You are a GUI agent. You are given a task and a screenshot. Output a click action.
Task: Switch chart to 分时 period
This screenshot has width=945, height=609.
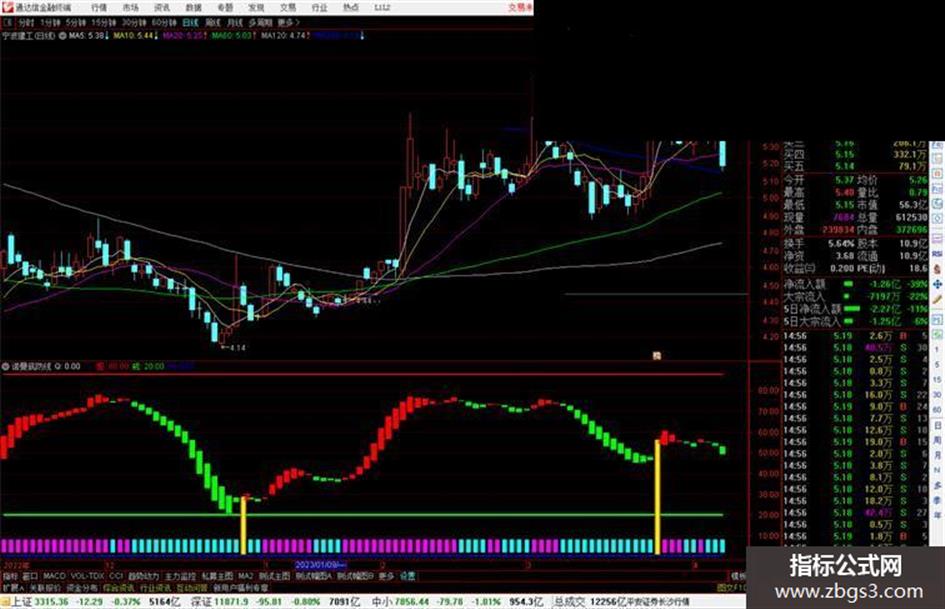26,22
